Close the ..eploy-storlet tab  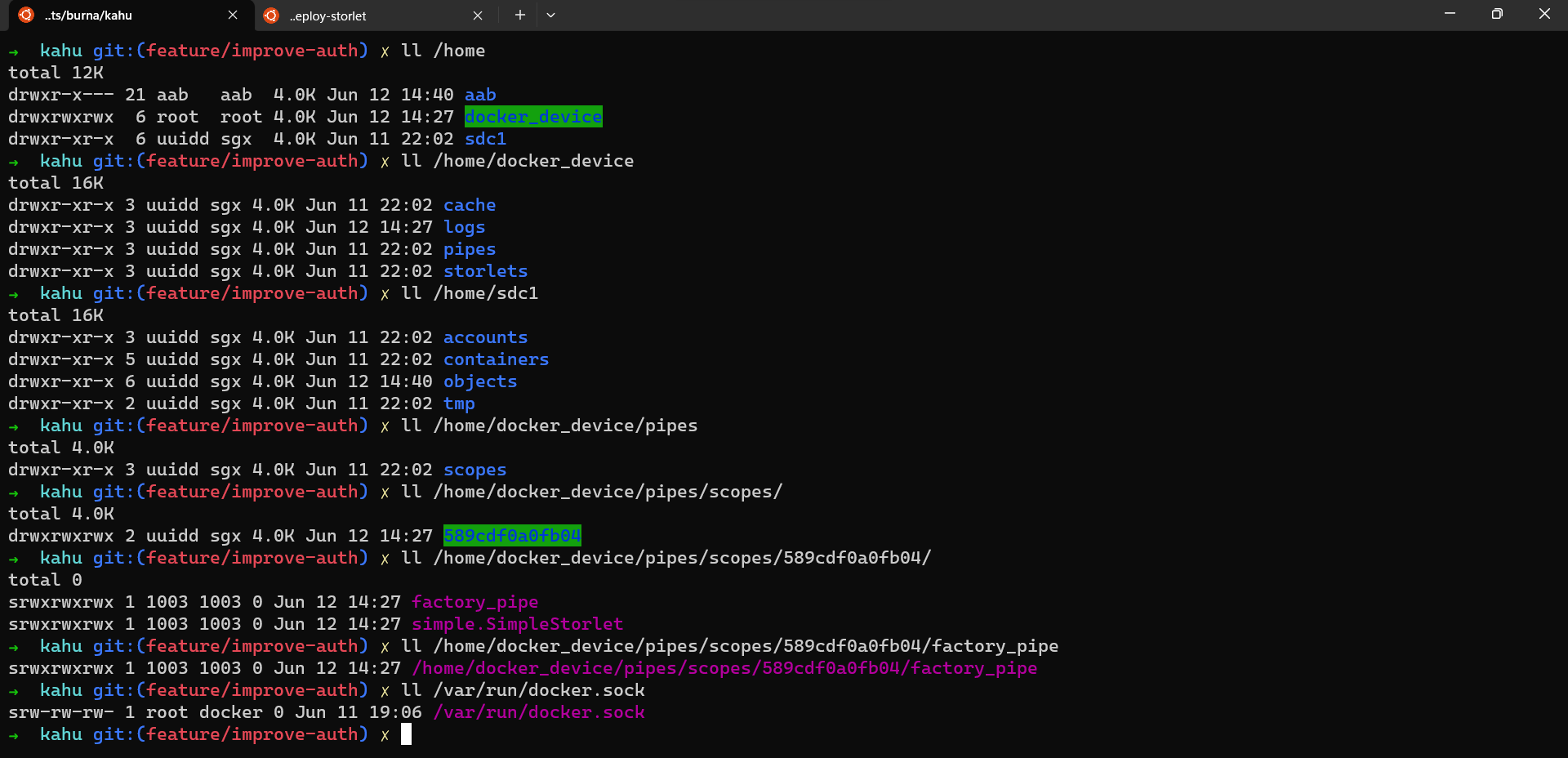click(478, 16)
